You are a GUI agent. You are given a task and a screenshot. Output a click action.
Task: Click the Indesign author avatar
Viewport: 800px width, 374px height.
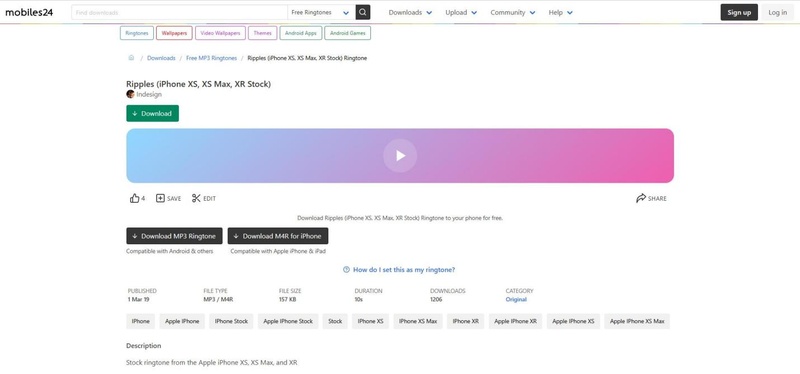coord(130,94)
